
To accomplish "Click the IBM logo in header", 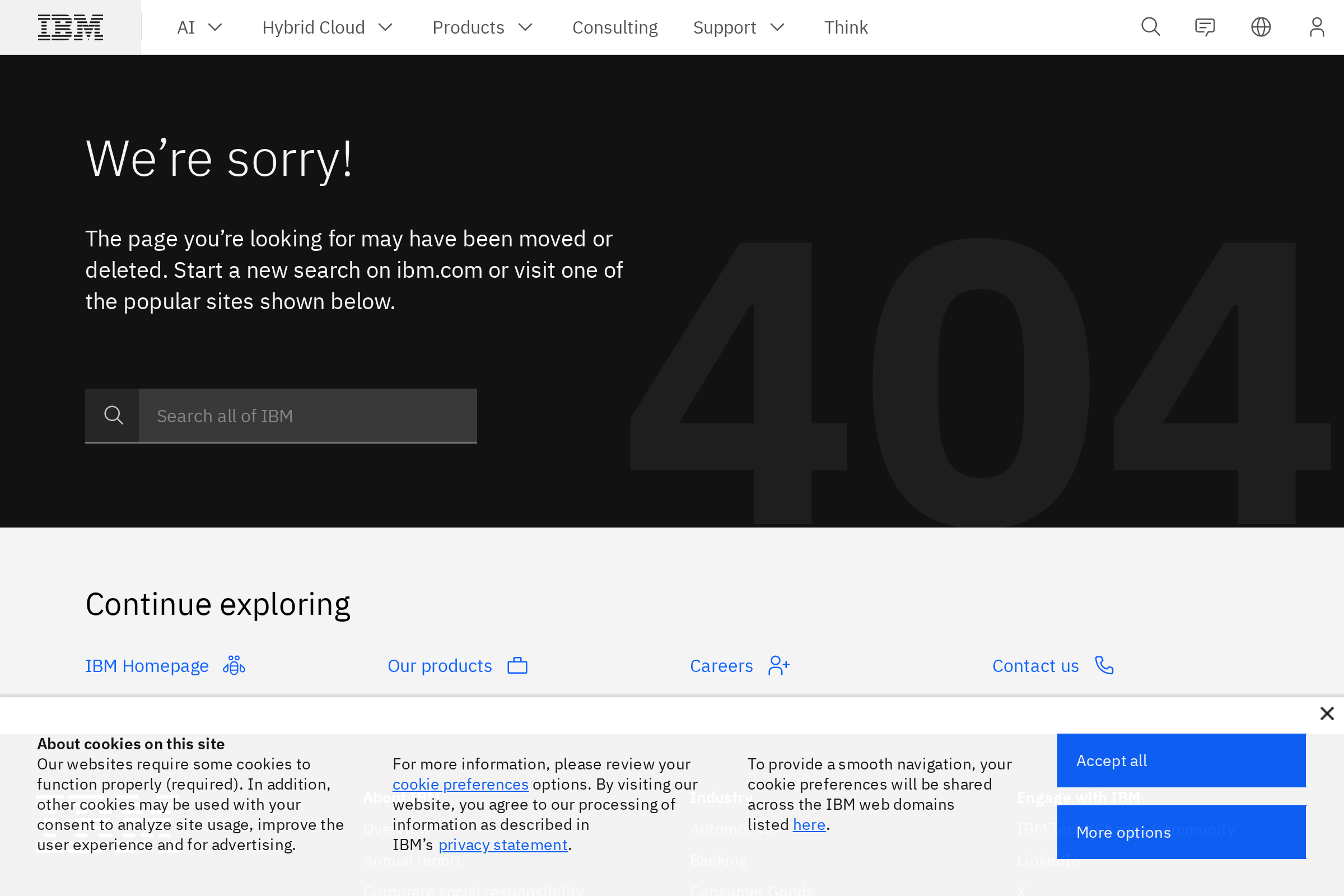I will (71, 27).
